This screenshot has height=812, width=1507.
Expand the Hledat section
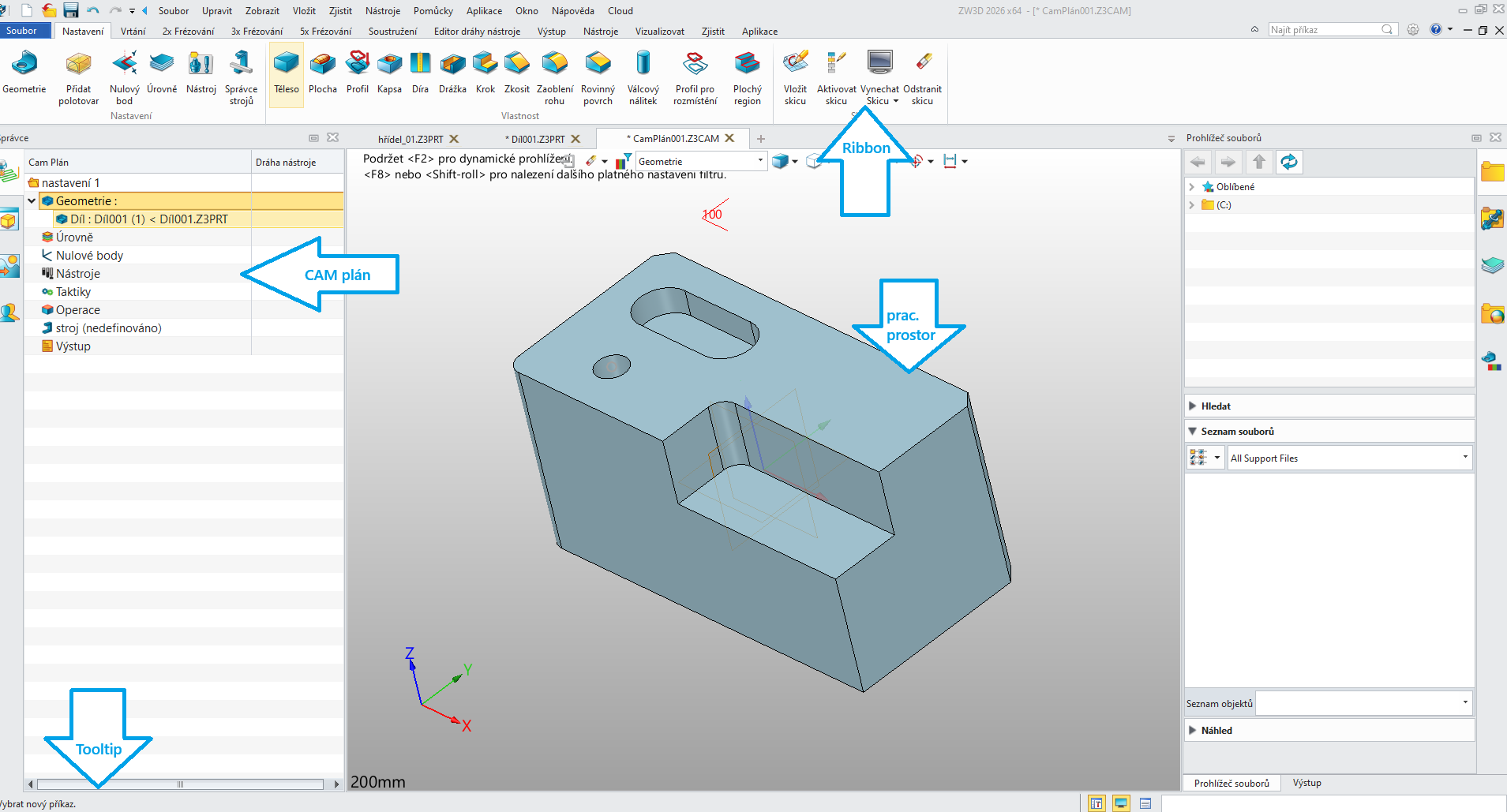coord(1193,406)
